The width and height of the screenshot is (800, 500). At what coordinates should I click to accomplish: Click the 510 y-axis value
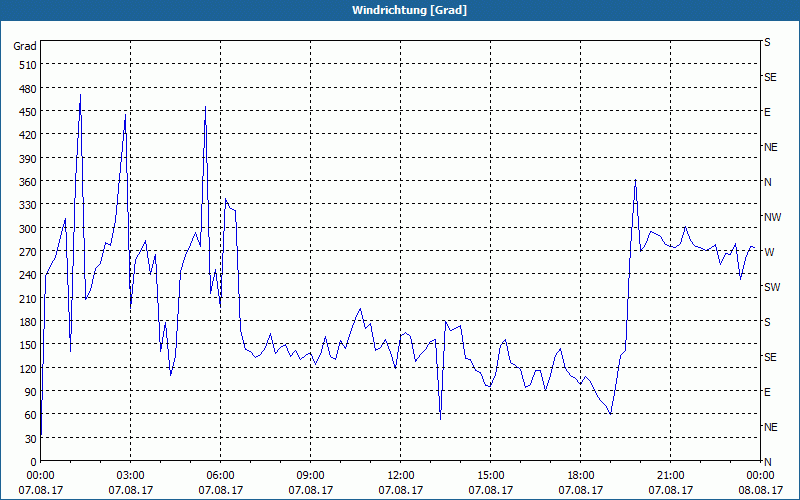[x=28, y=65]
